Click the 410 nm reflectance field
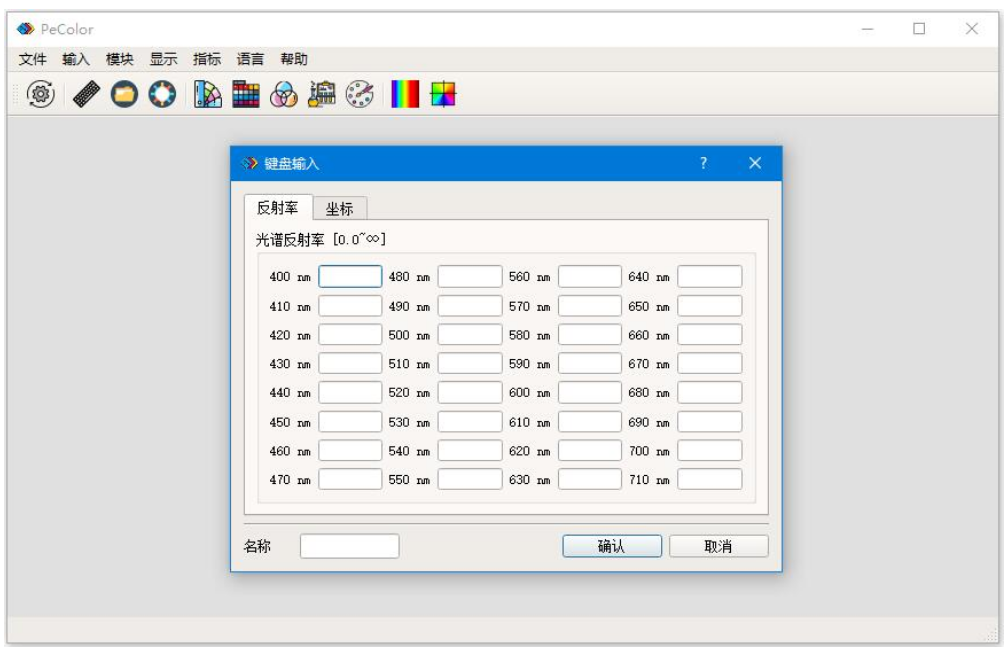Viewport: 1008px width, 649px height. pyautogui.click(x=350, y=306)
